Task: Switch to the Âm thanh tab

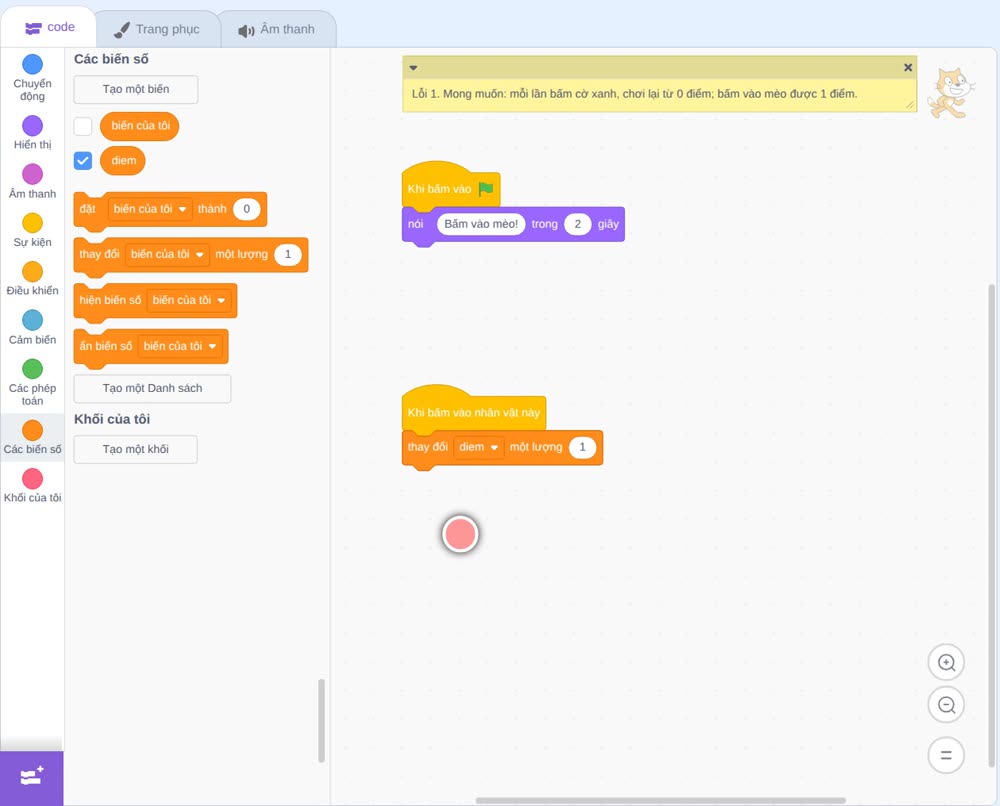Action: click(x=277, y=29)
